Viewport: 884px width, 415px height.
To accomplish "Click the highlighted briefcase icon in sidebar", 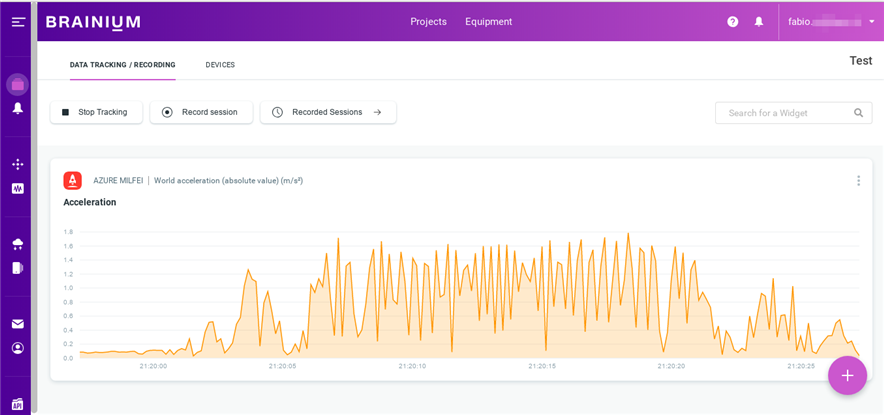I will [17, 84].
